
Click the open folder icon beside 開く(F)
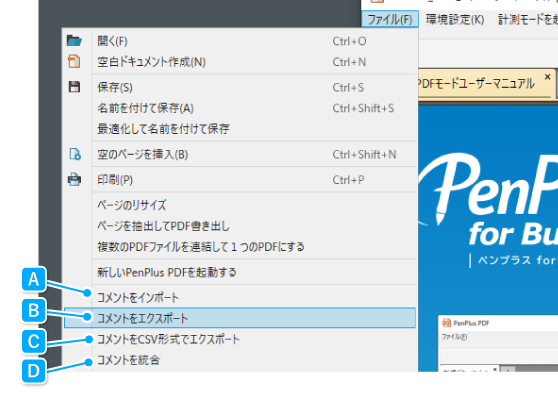[x=74, y=41]
